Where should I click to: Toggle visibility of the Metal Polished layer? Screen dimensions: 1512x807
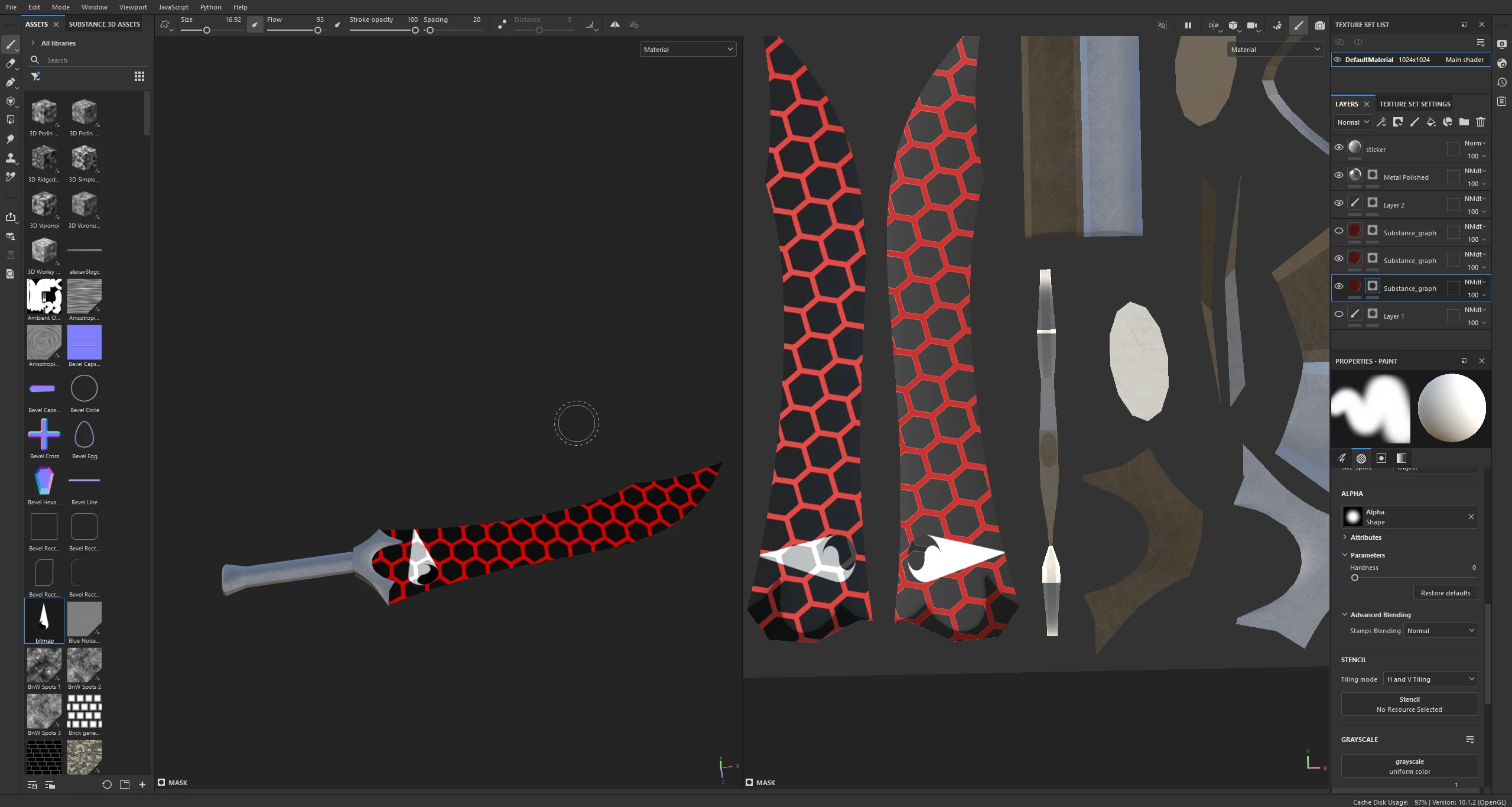point(1339,176)
